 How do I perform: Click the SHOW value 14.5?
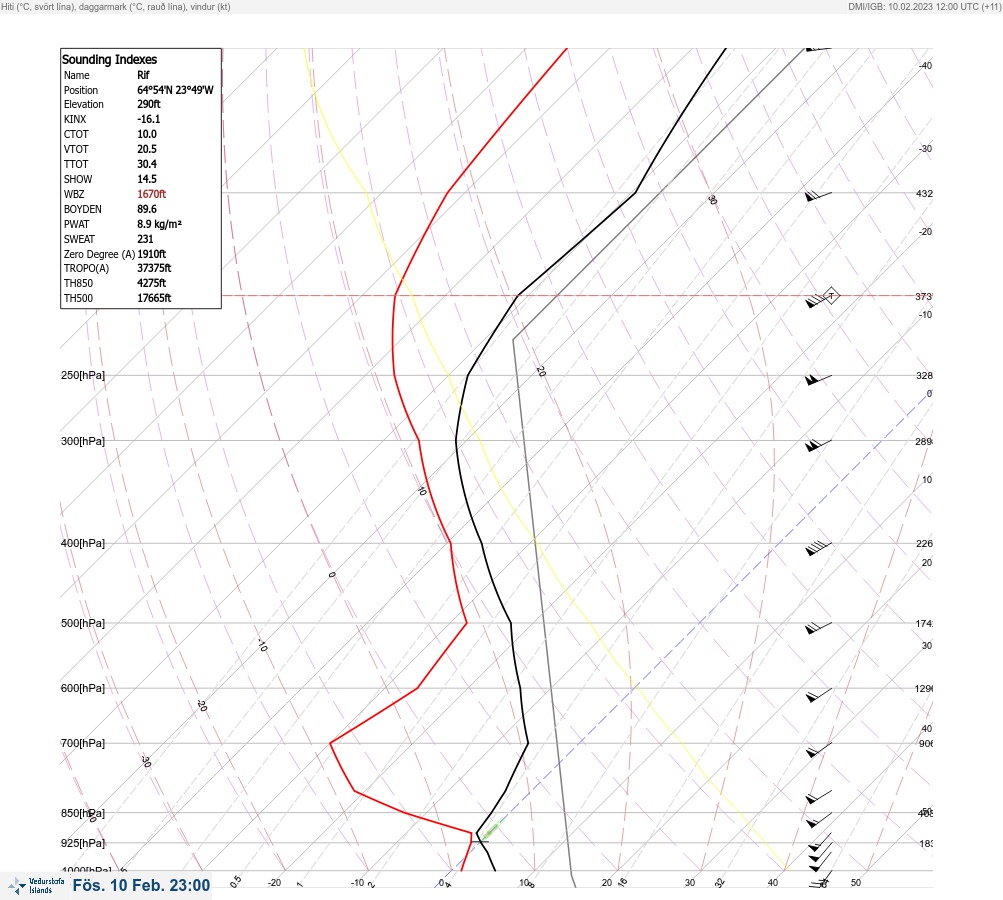[147, 179]
